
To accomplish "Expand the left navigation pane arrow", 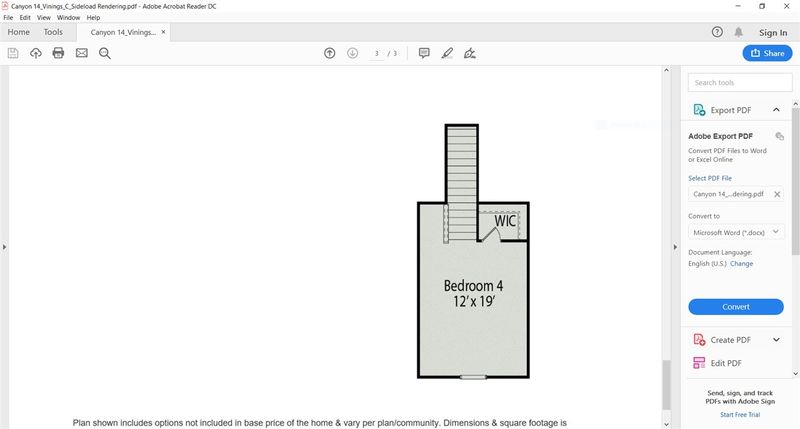I will pyautogui.click(x=5, y=247).
